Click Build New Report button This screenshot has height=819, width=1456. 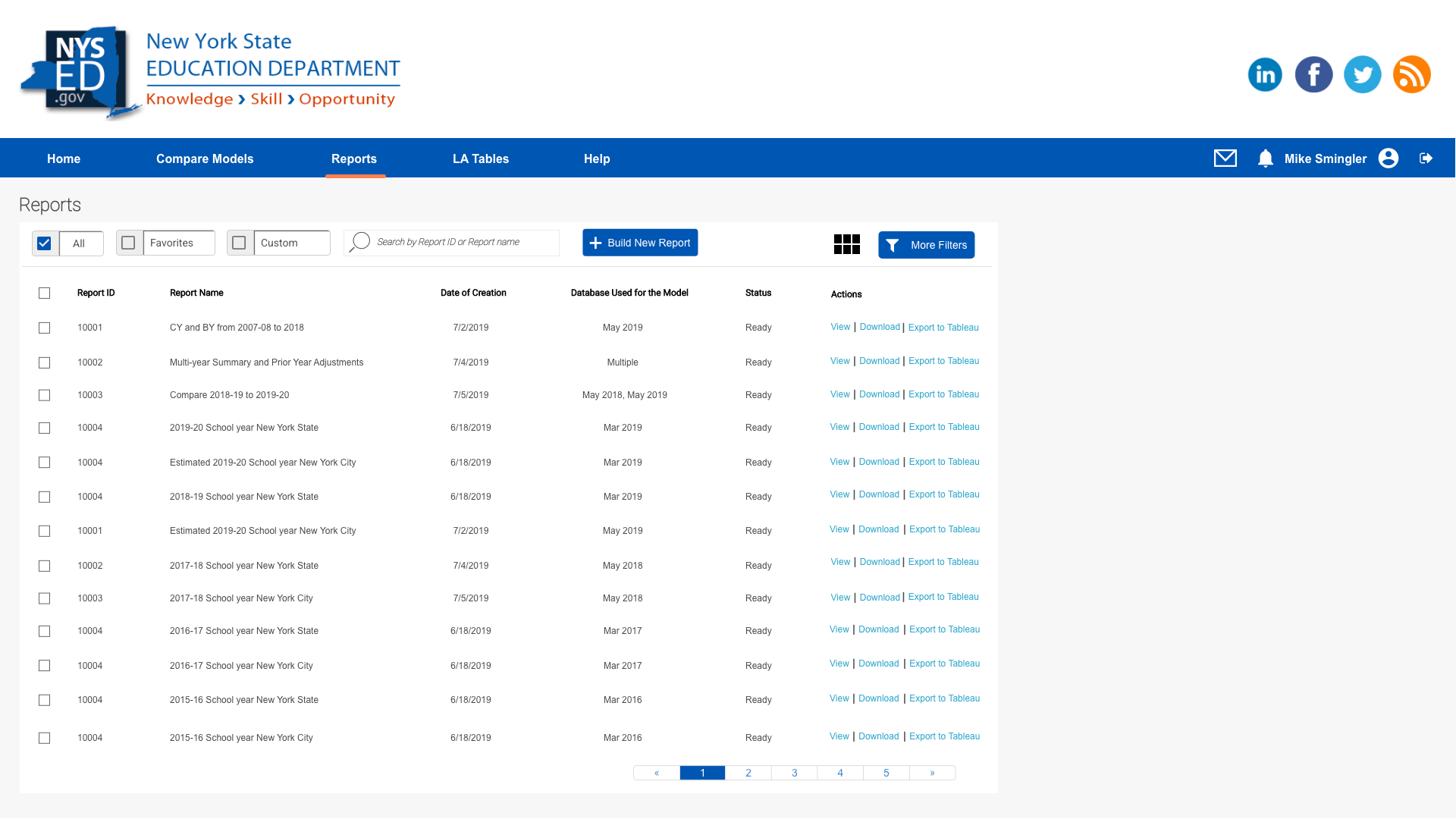coord(639,243)
